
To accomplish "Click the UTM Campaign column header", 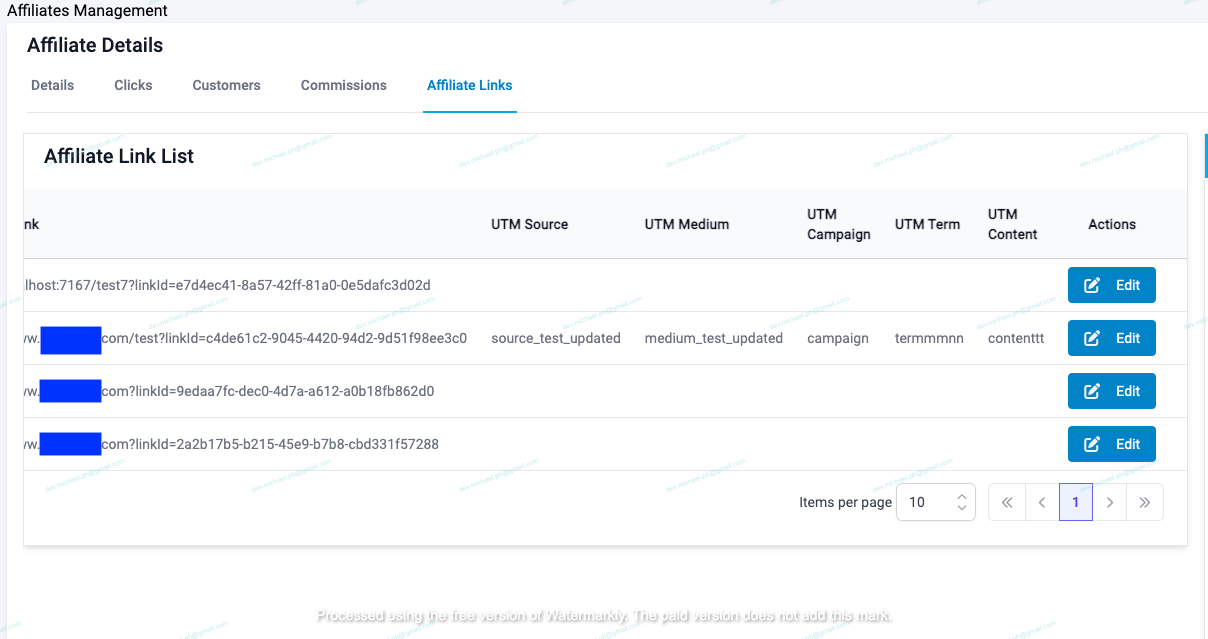I will point(838,224).
